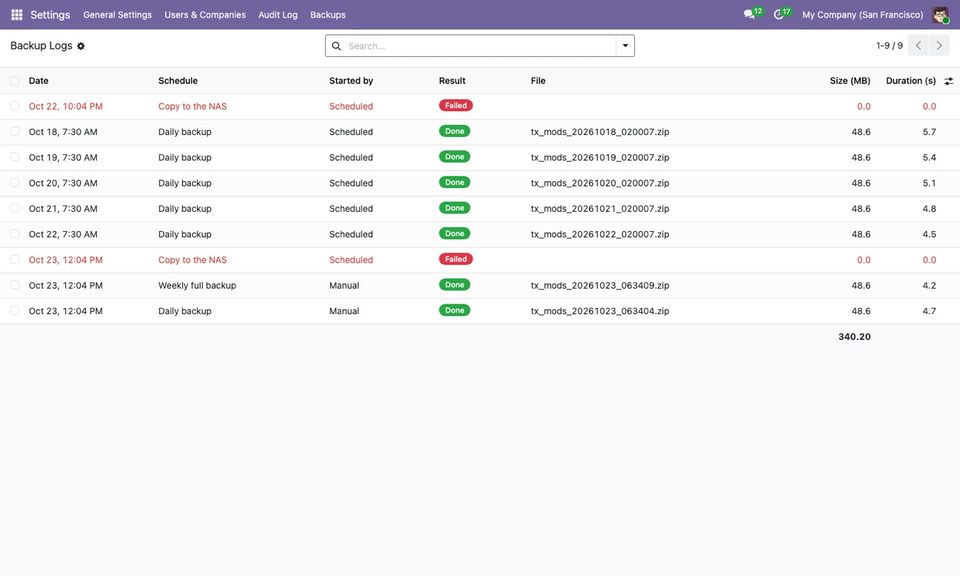Click the 5.1 duration value
Screen dimensions: 960x576
pyautogui.click(x=929, y=183)
